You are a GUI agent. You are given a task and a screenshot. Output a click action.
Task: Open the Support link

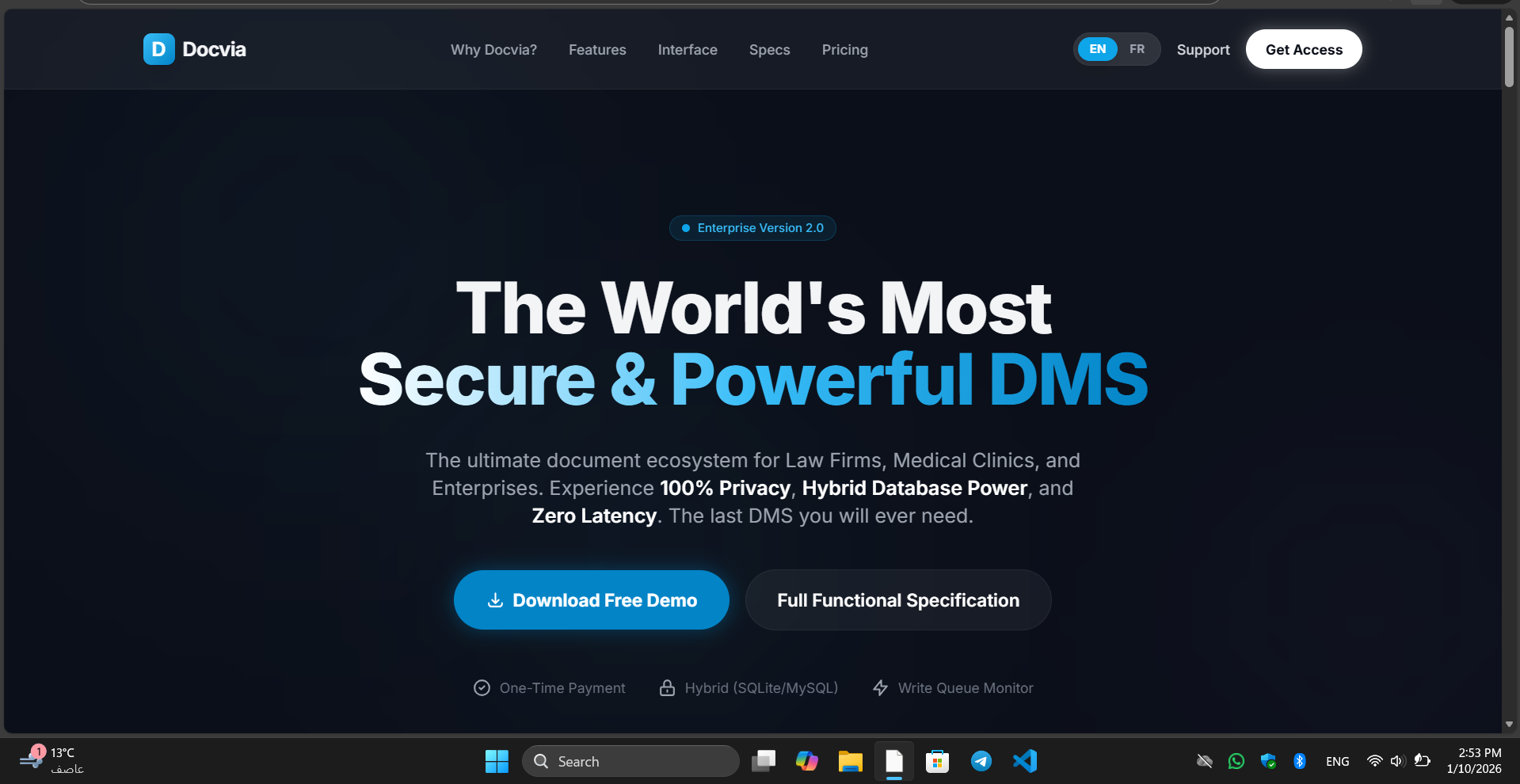pyautogui.click(x=1203, y=50)
